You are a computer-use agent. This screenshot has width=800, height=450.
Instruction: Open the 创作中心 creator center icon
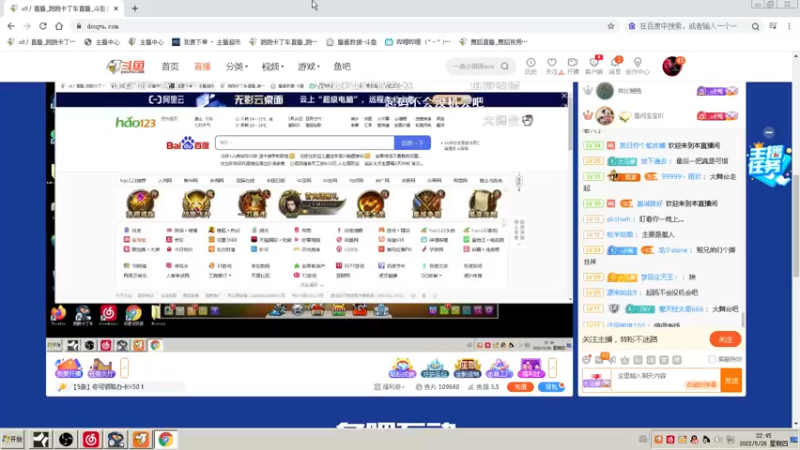click(x=637, y=66)
